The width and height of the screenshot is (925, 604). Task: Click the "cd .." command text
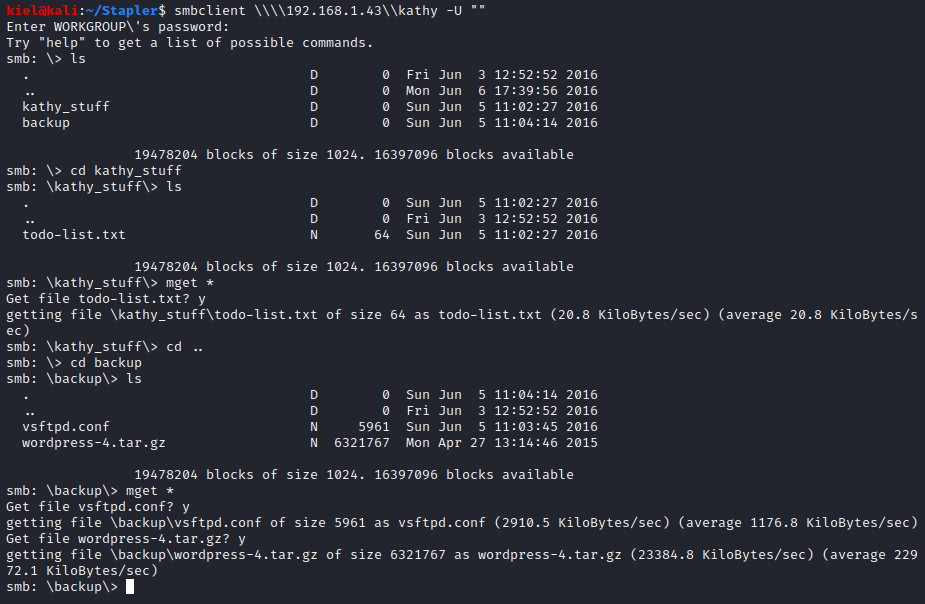[184, 347]
